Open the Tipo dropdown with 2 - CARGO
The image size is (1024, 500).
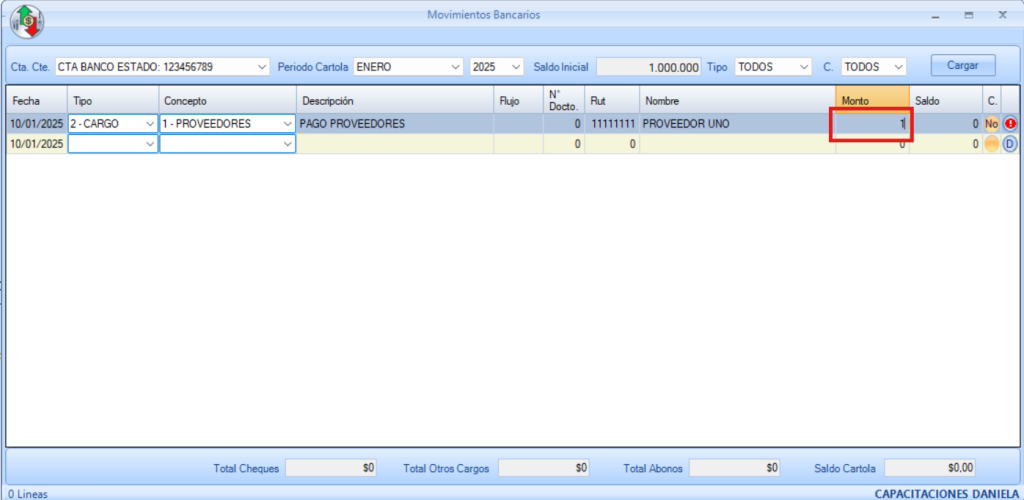[150, 124]
